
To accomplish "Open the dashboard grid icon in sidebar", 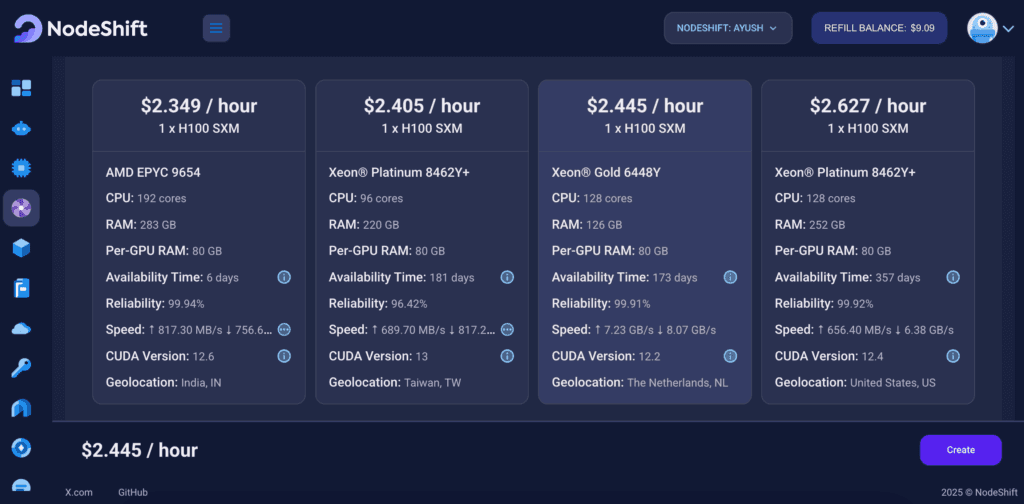I will click(21, 88).
